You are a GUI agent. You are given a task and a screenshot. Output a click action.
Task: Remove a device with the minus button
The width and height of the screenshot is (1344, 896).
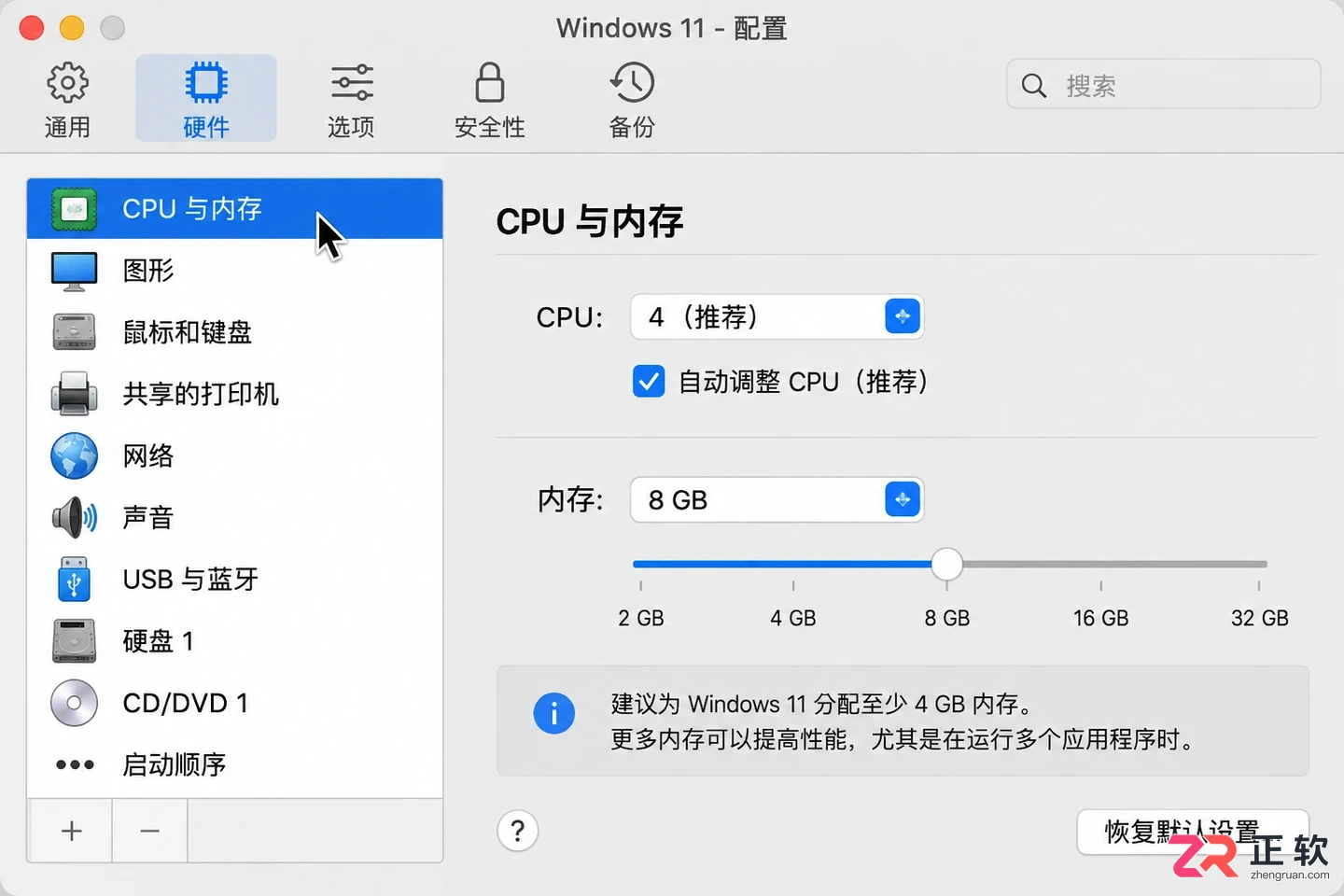[149, 831]
